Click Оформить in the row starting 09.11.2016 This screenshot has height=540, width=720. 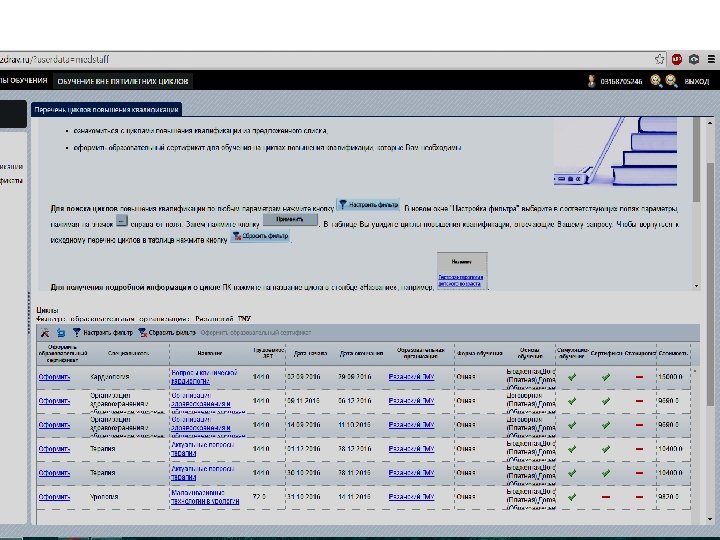(x=54, y=401)
